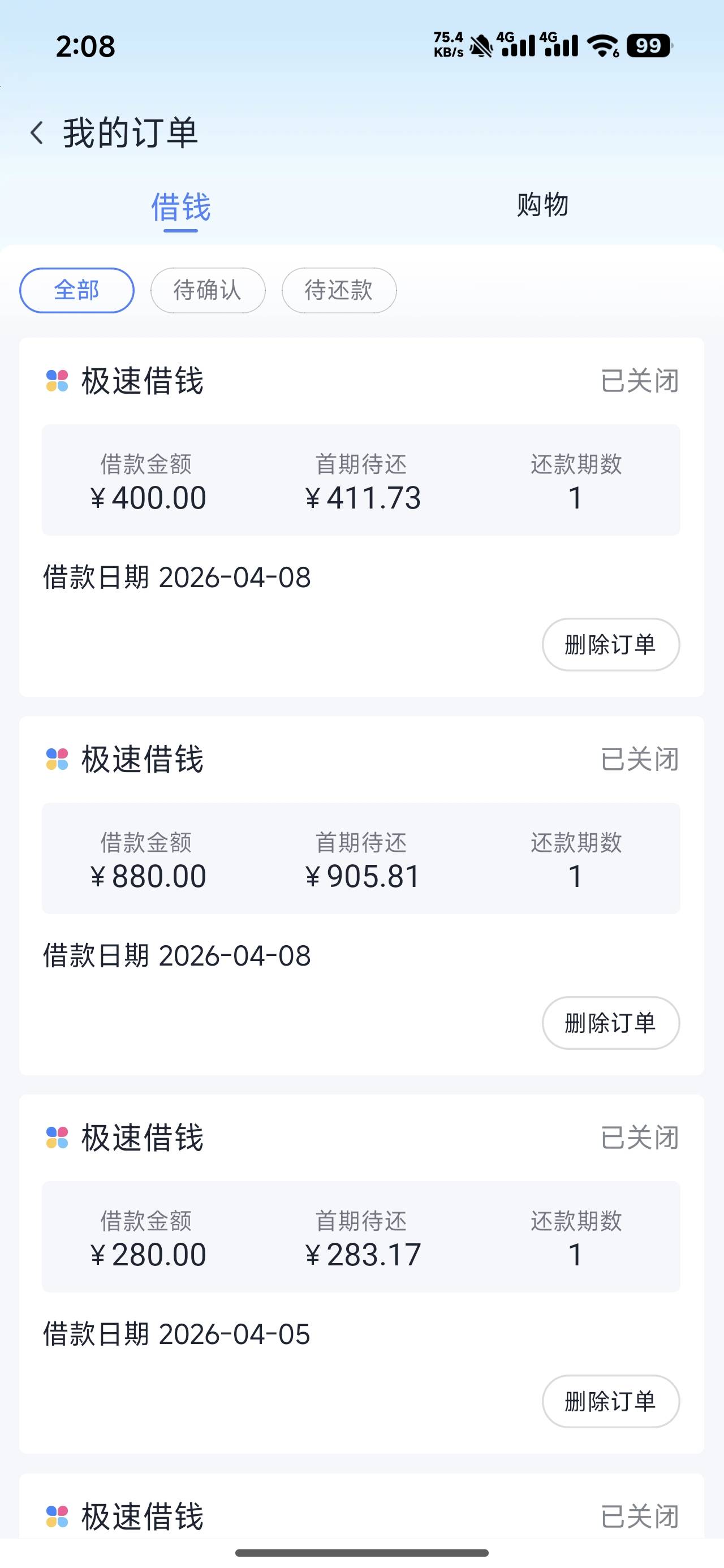Select the 待确认 filter chip
724x1568 pixels.
208,290
